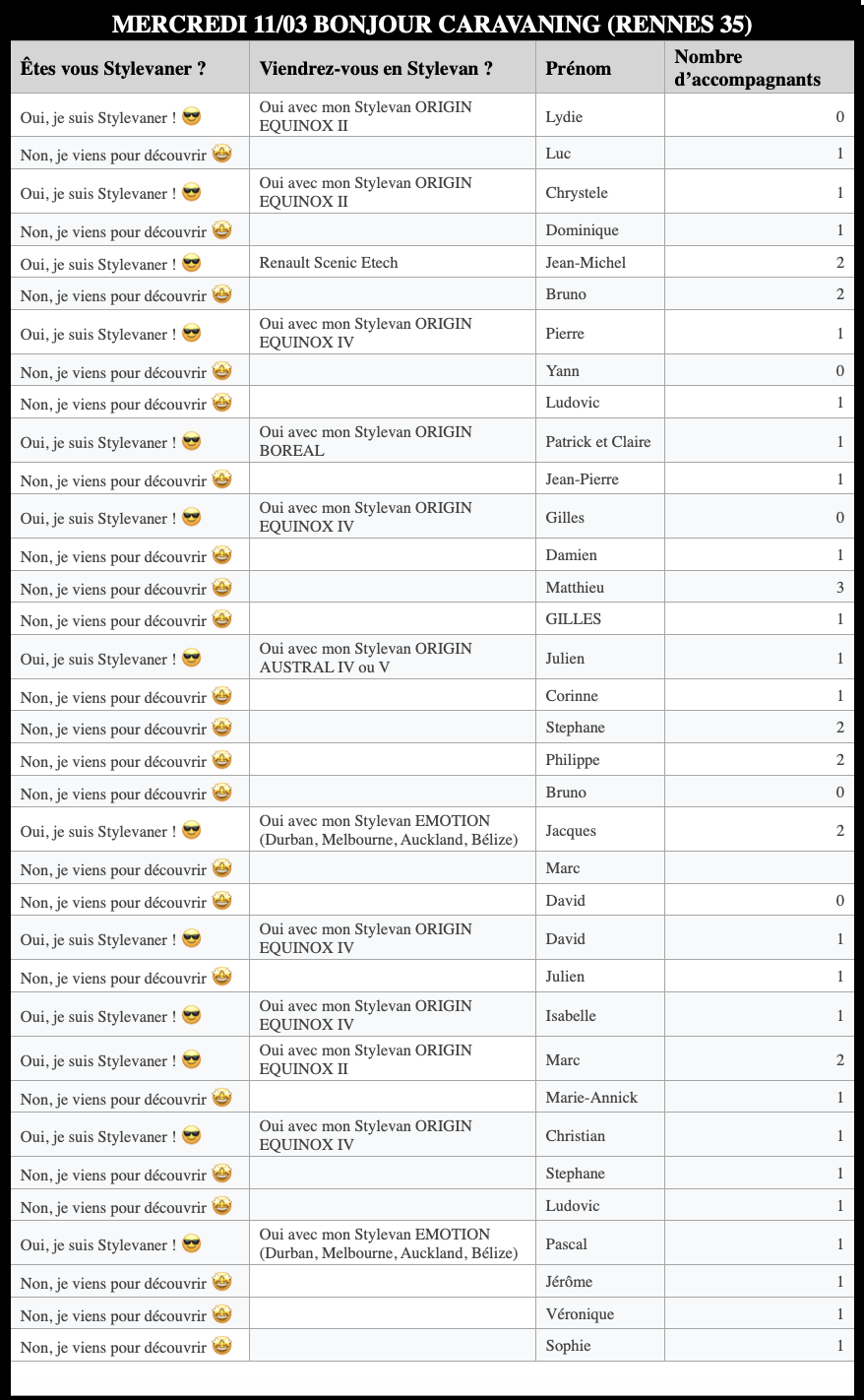Select the "Renault Scenic Etech" cell

pos(329,262)
